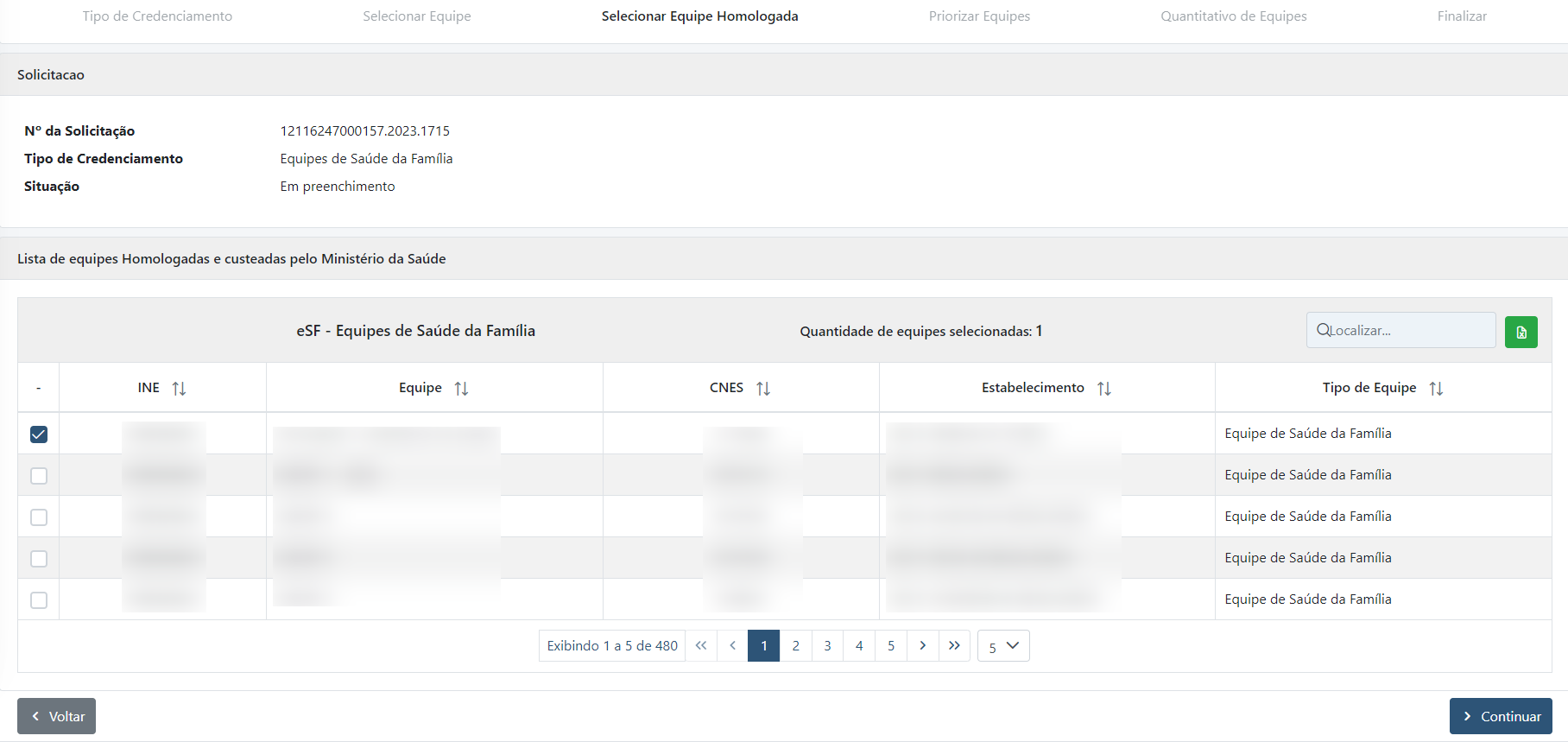Open Finalizar step
This screenshot has height=742, width=1568.
coord(1462,16)
